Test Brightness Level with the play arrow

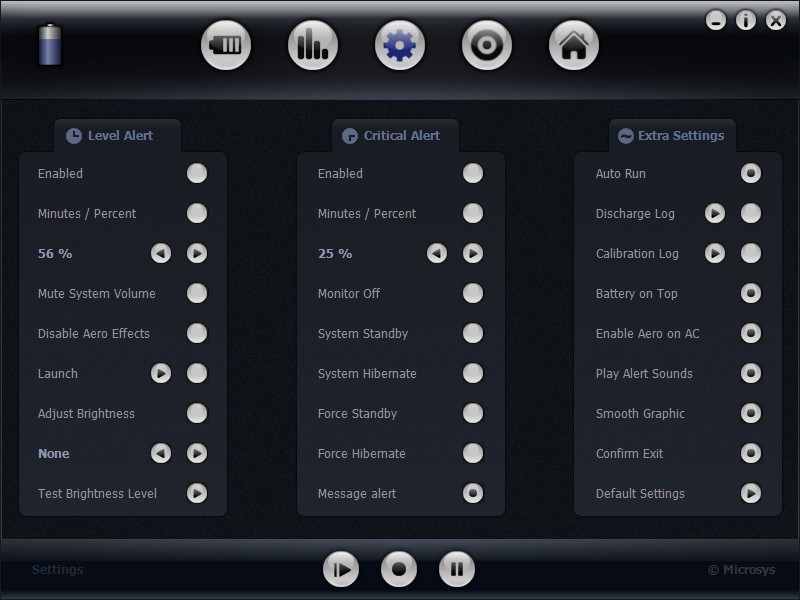(x=197, y=493)
